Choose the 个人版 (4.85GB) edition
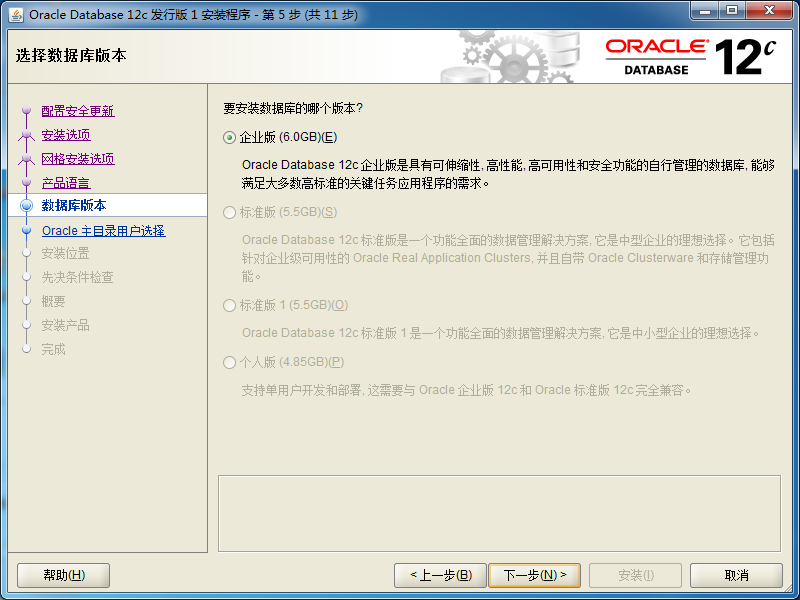 click(230, 362)
